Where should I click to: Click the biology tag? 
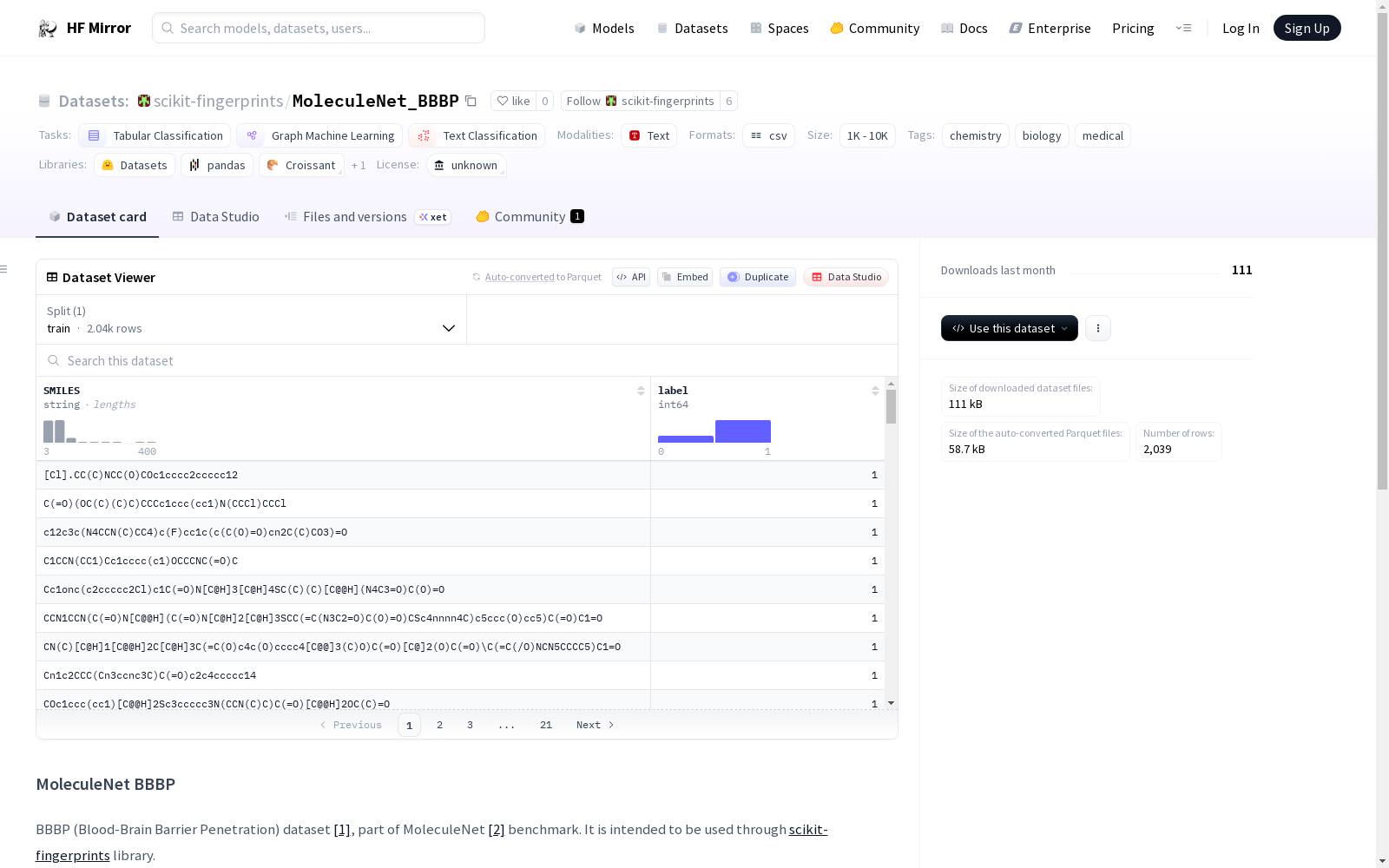tap(1042, 135)
